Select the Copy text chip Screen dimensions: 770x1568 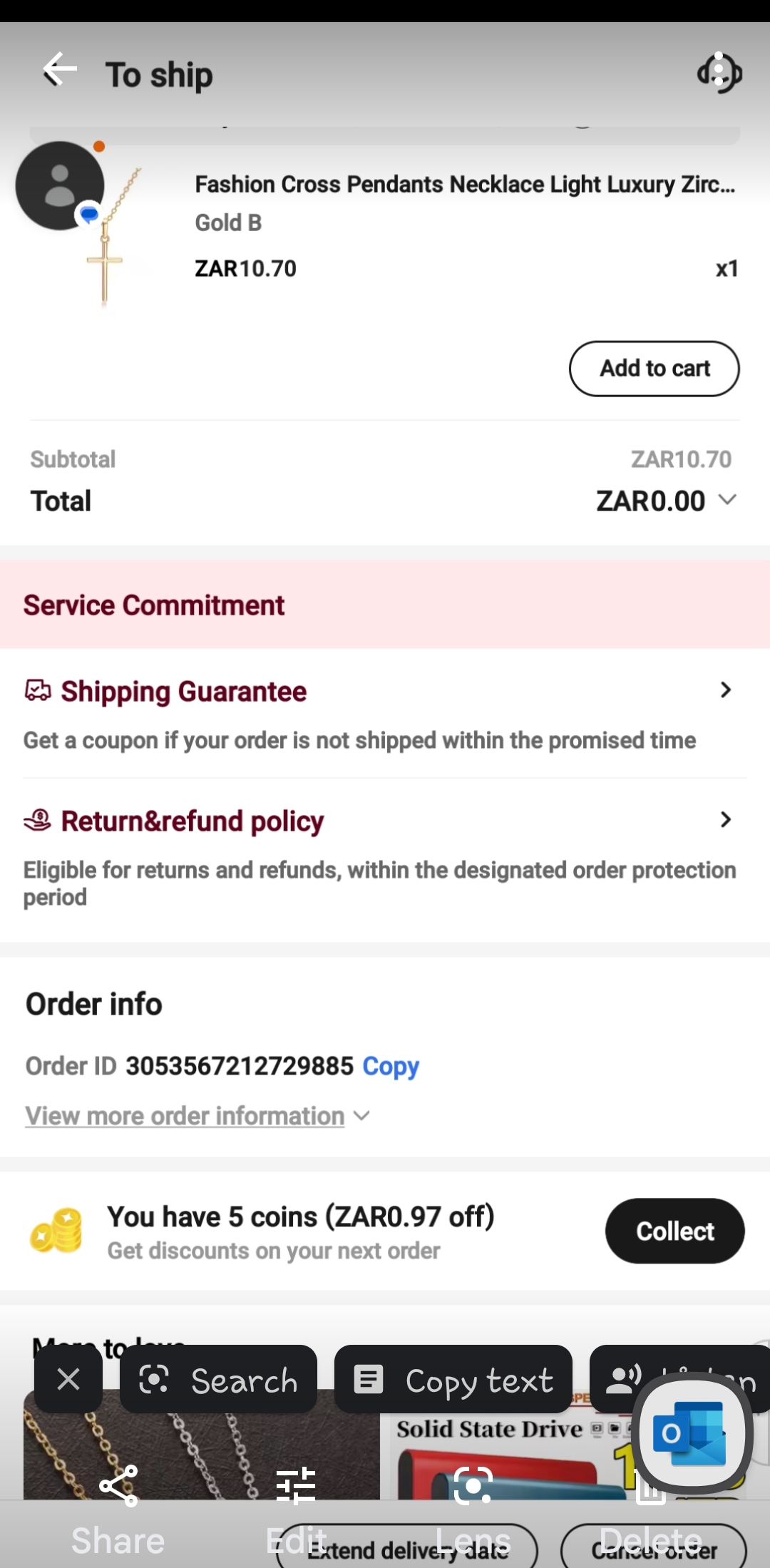pyautogui.click(x=453, y=1380)
